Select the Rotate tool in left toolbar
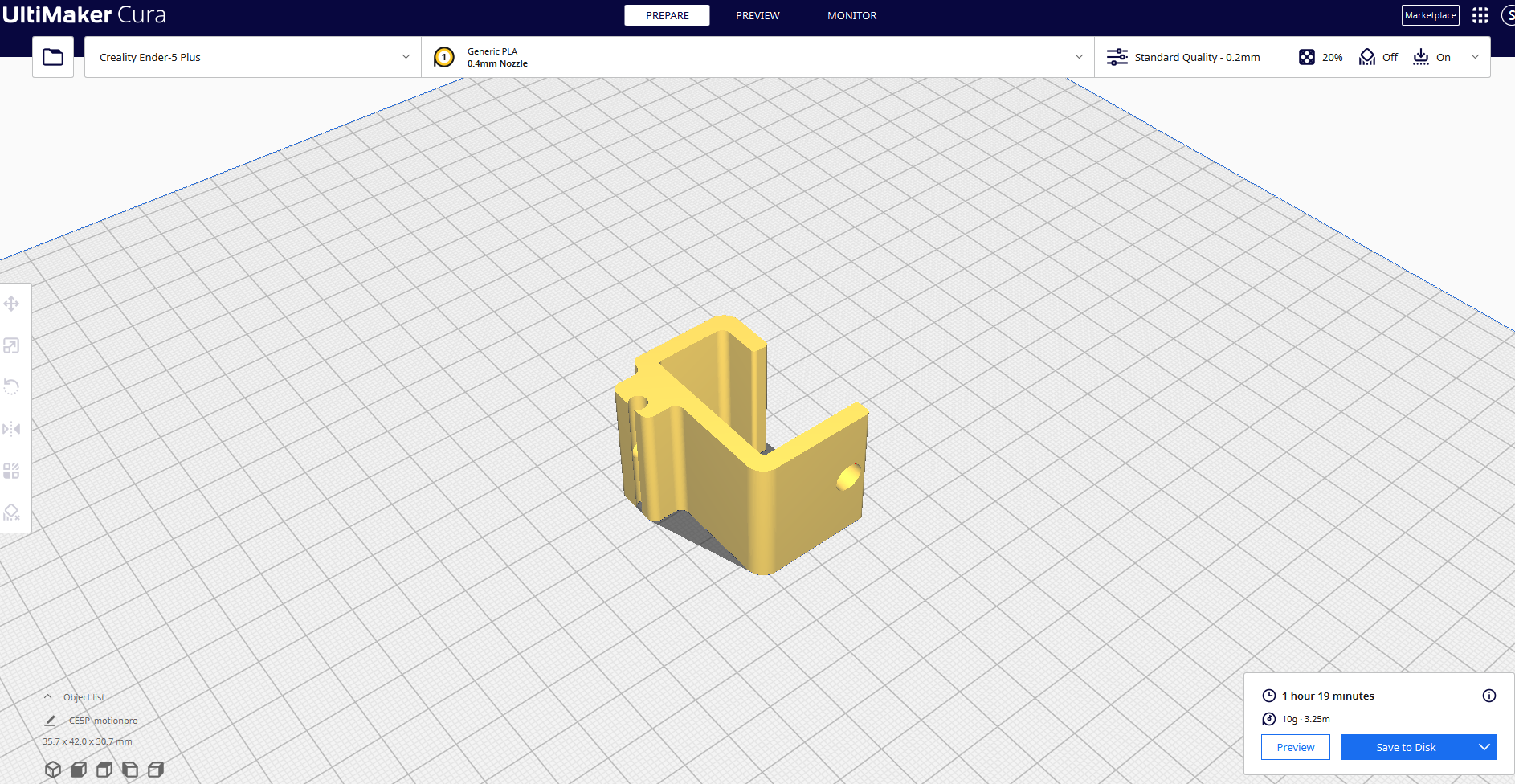 [x=11, y=387]
